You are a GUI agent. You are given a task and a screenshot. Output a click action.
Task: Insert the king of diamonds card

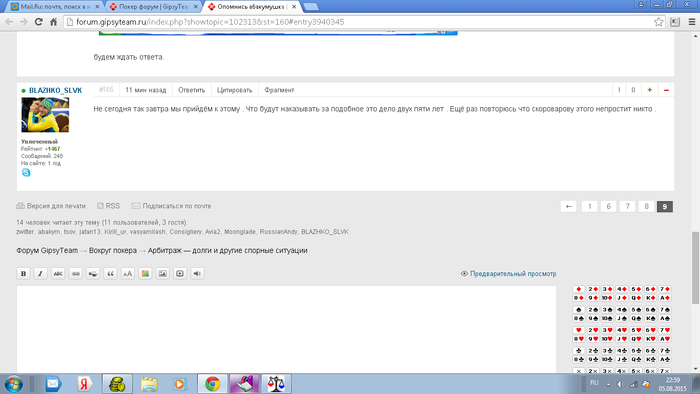coord(650,298)
